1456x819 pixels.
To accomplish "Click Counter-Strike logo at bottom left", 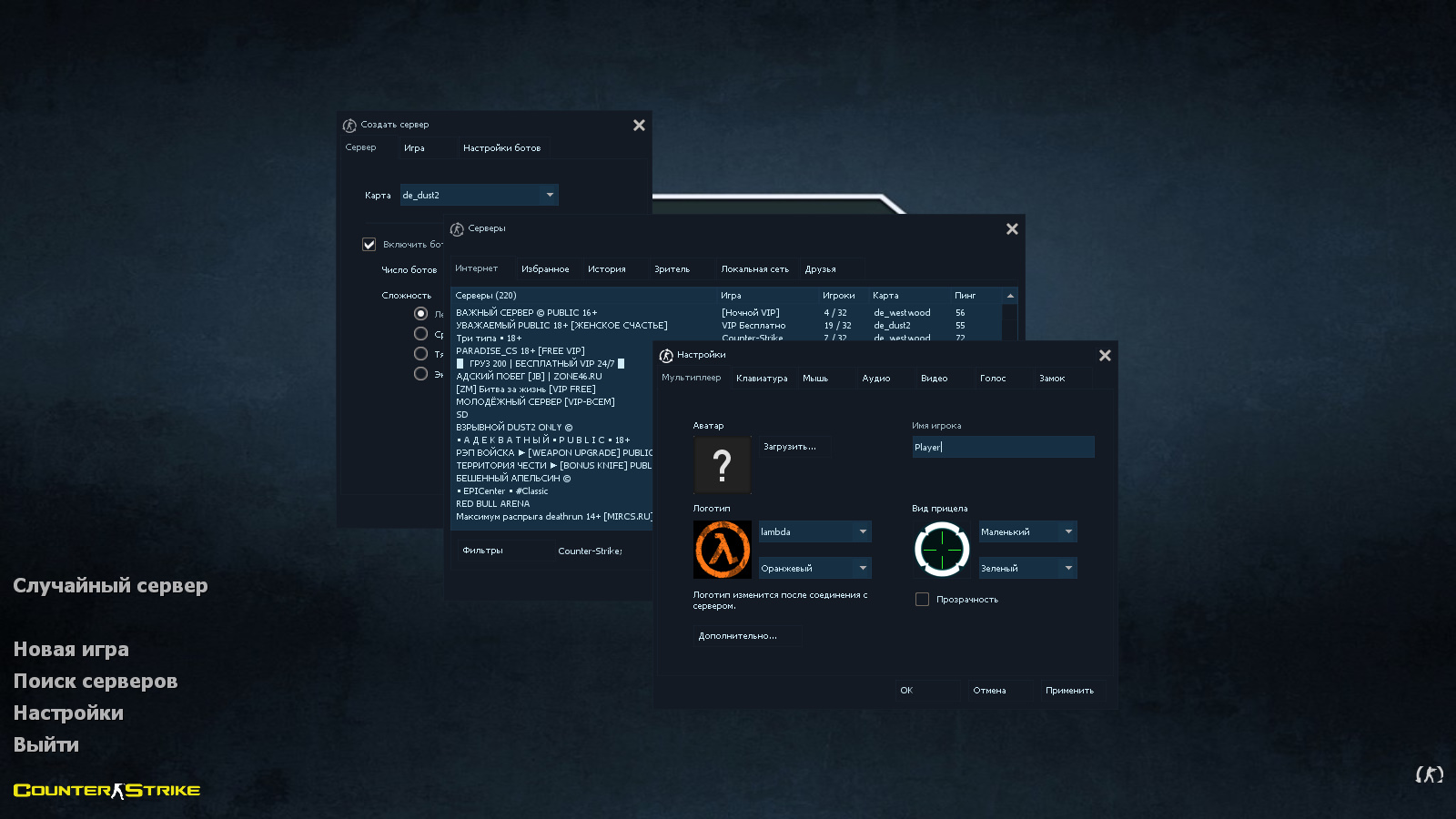I will coord(106,790).
